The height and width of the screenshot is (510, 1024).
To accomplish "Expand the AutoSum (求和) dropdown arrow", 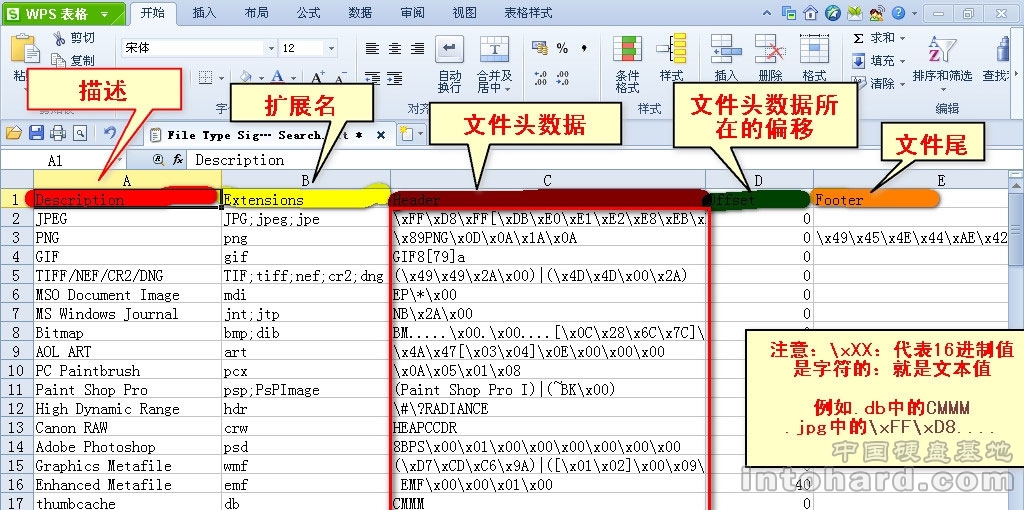I will [903, 38].
